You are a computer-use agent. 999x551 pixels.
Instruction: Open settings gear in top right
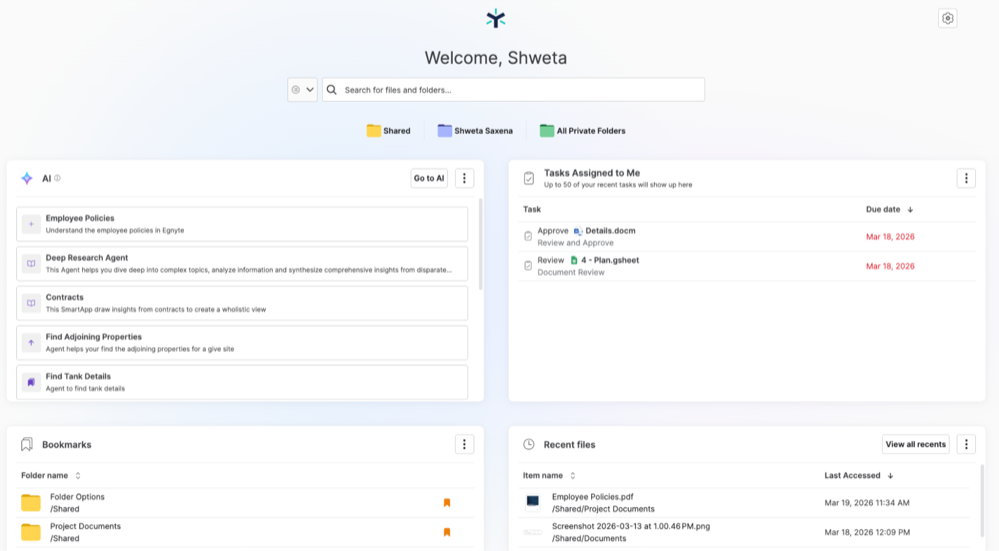coord(947,18)
